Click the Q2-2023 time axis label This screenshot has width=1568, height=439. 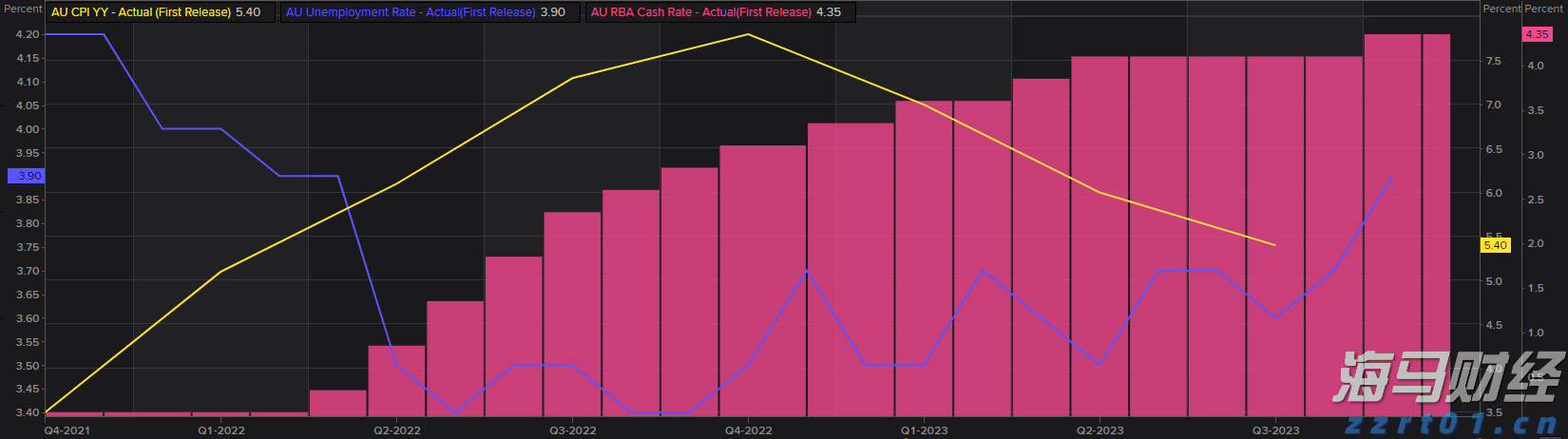point(1100,430)
